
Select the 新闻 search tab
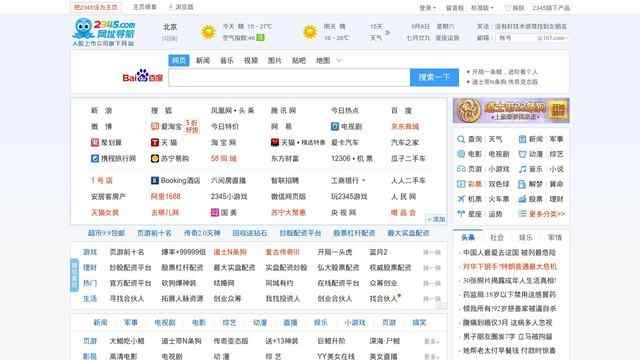pos(203,60)
